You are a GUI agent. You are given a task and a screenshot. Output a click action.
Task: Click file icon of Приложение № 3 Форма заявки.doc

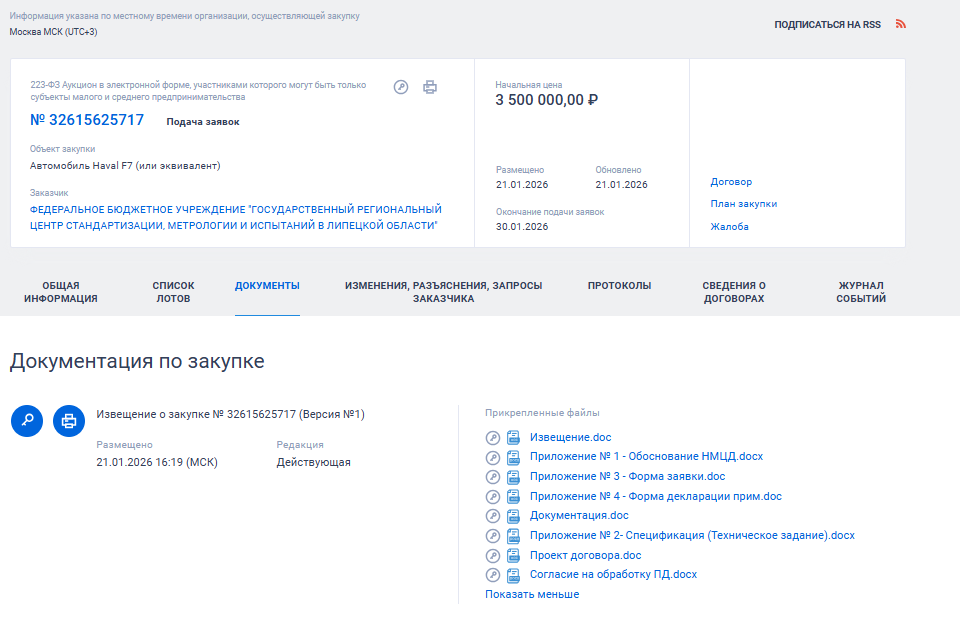513,477
